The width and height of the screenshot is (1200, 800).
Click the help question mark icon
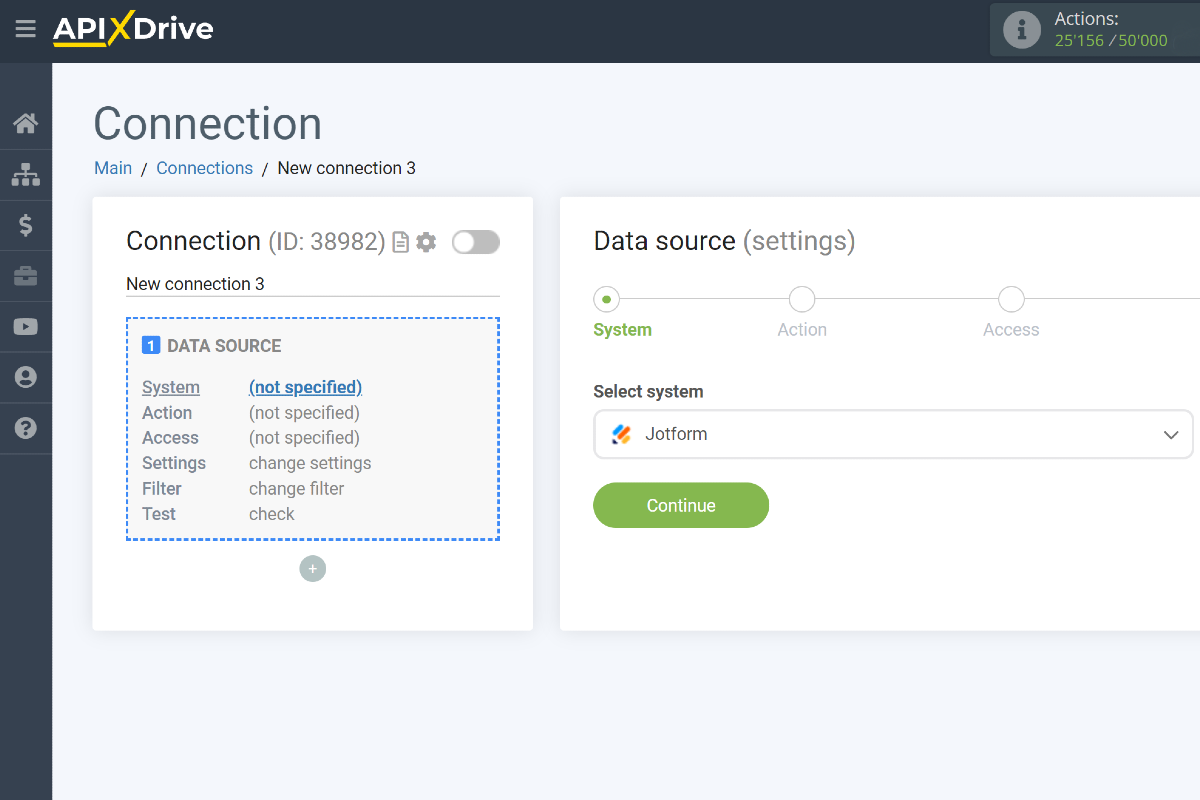pyautogui.click(x=26, y=428)
